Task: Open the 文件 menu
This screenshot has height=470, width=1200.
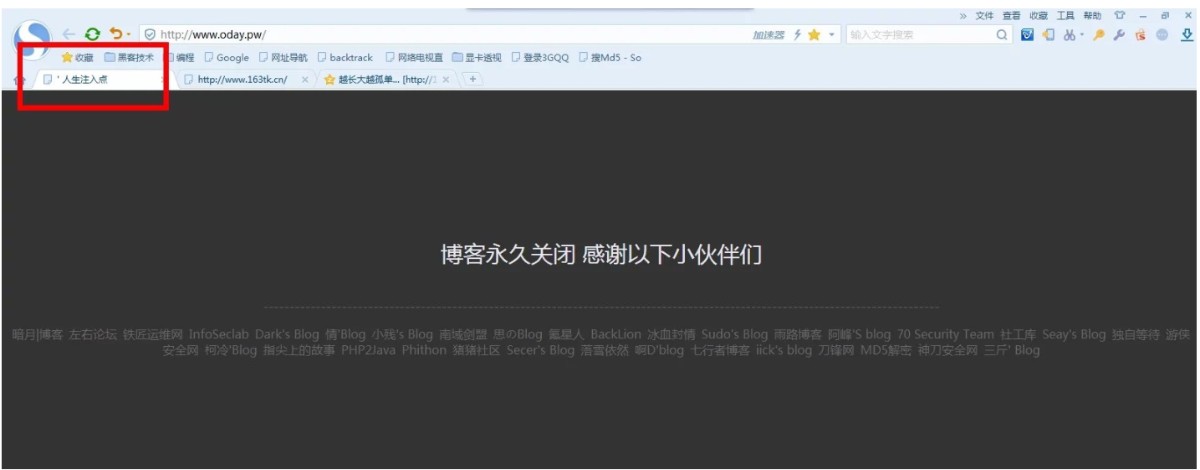Action: pyautogui.click(x=985, y=15)
